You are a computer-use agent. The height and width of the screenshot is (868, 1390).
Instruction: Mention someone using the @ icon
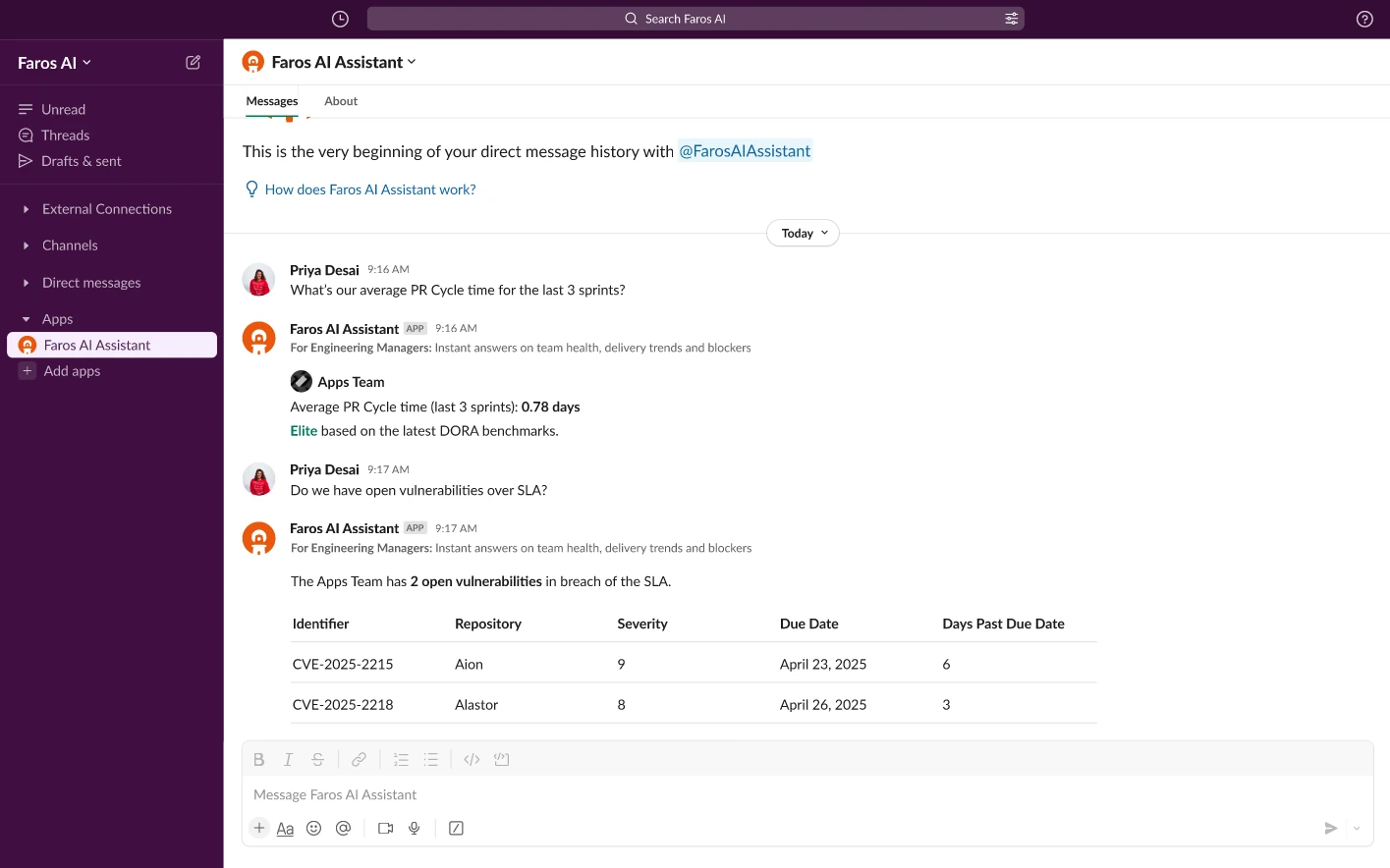pyautogui.click(x=343, y=828)
